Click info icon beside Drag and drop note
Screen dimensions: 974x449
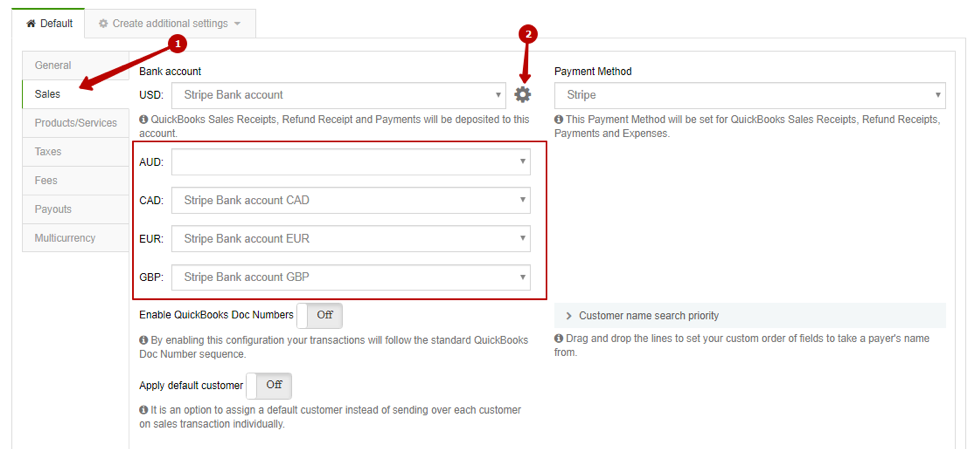558,338
